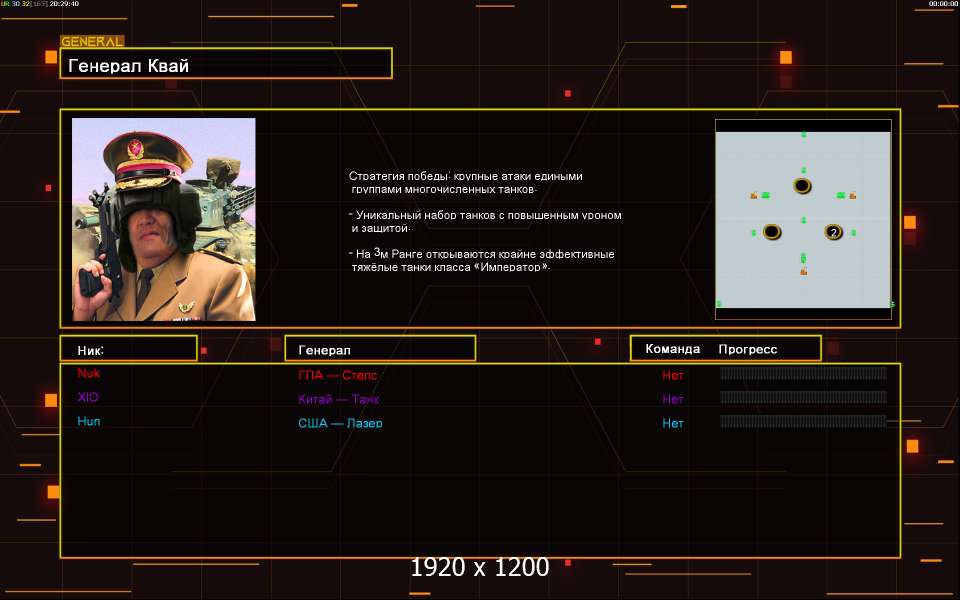Click the 'Команда' column header
The image size is (960, 600).
tap(672, 348)
